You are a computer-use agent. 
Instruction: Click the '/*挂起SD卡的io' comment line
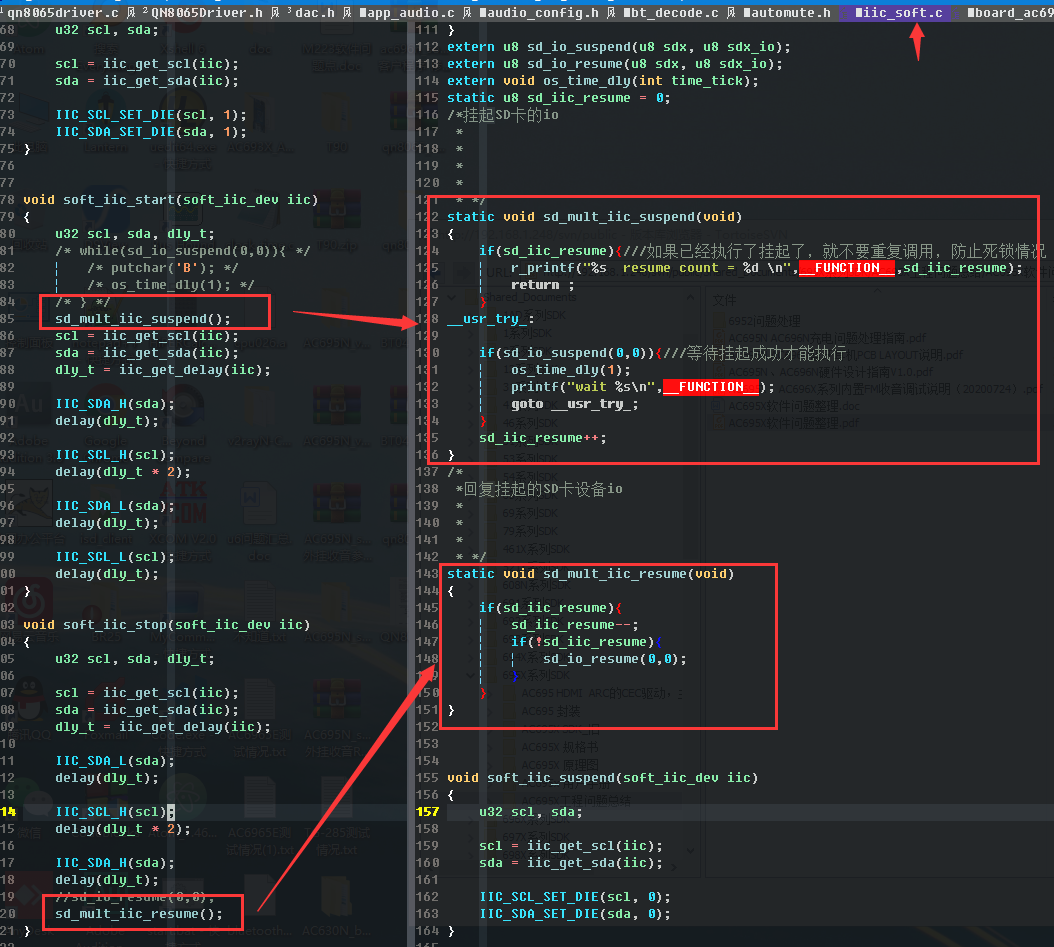point(503,115)
